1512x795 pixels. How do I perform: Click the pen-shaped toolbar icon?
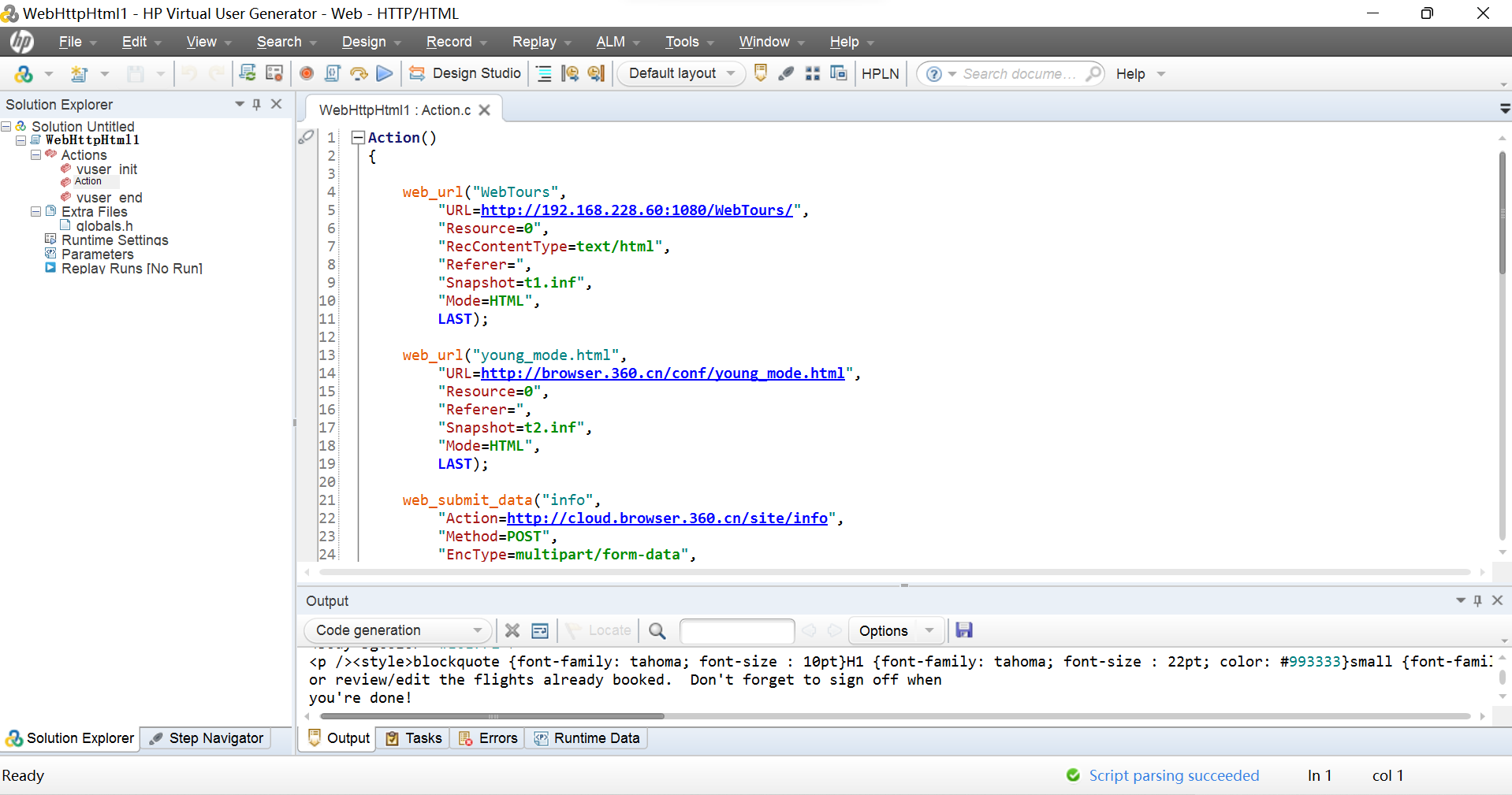(x=786, y=73)
